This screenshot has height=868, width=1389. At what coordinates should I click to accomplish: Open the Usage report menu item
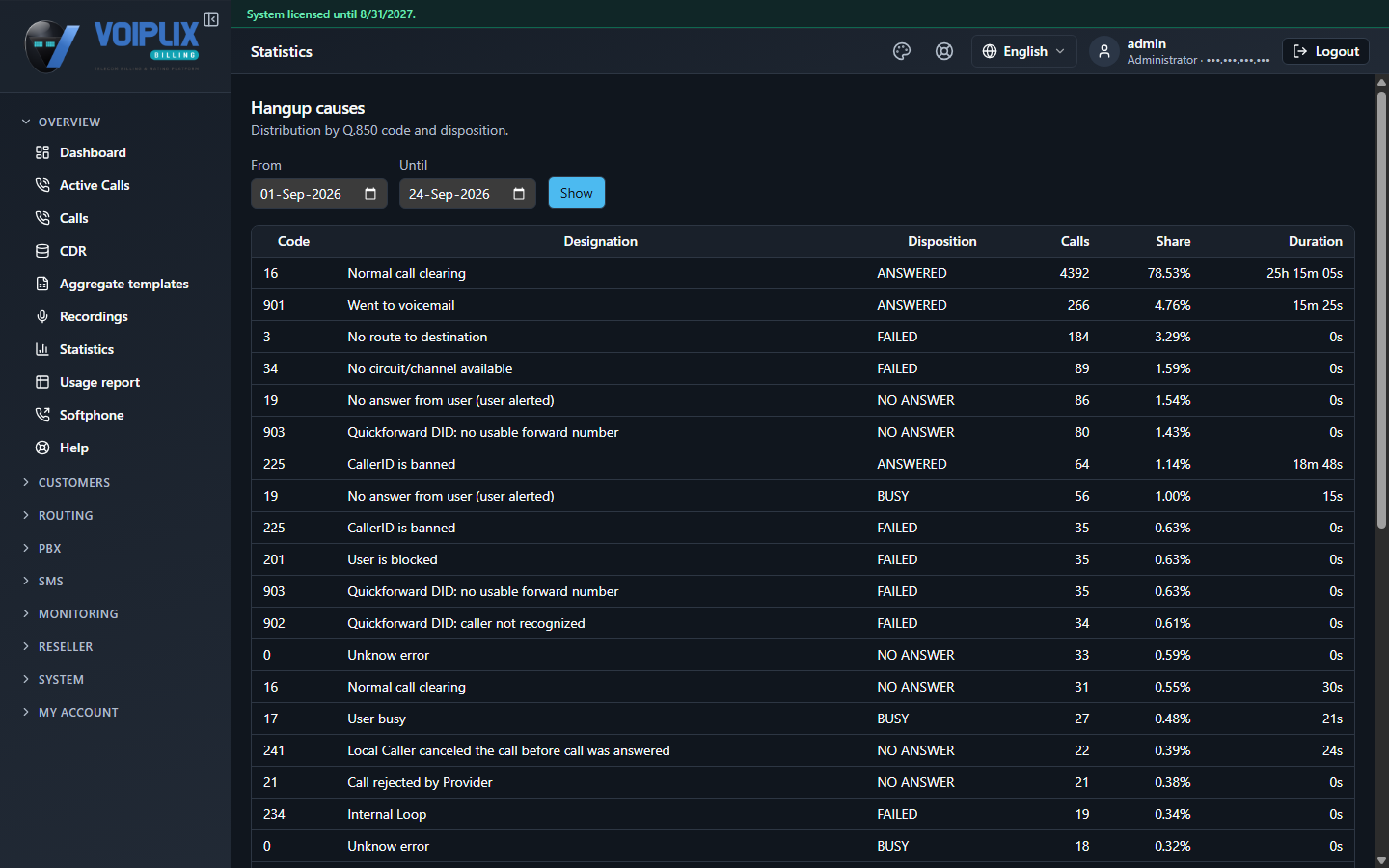coord(99,382)
